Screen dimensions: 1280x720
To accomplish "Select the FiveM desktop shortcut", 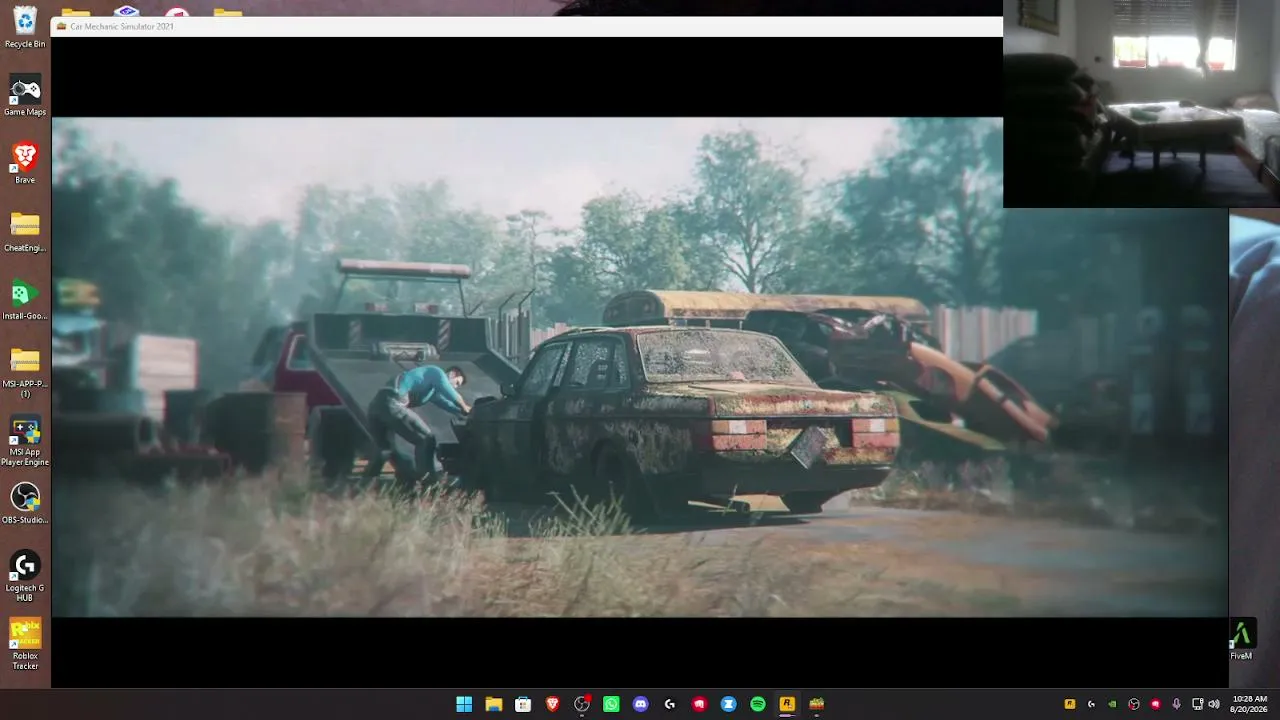I will pyautogui.click(x=1241, y=639).
